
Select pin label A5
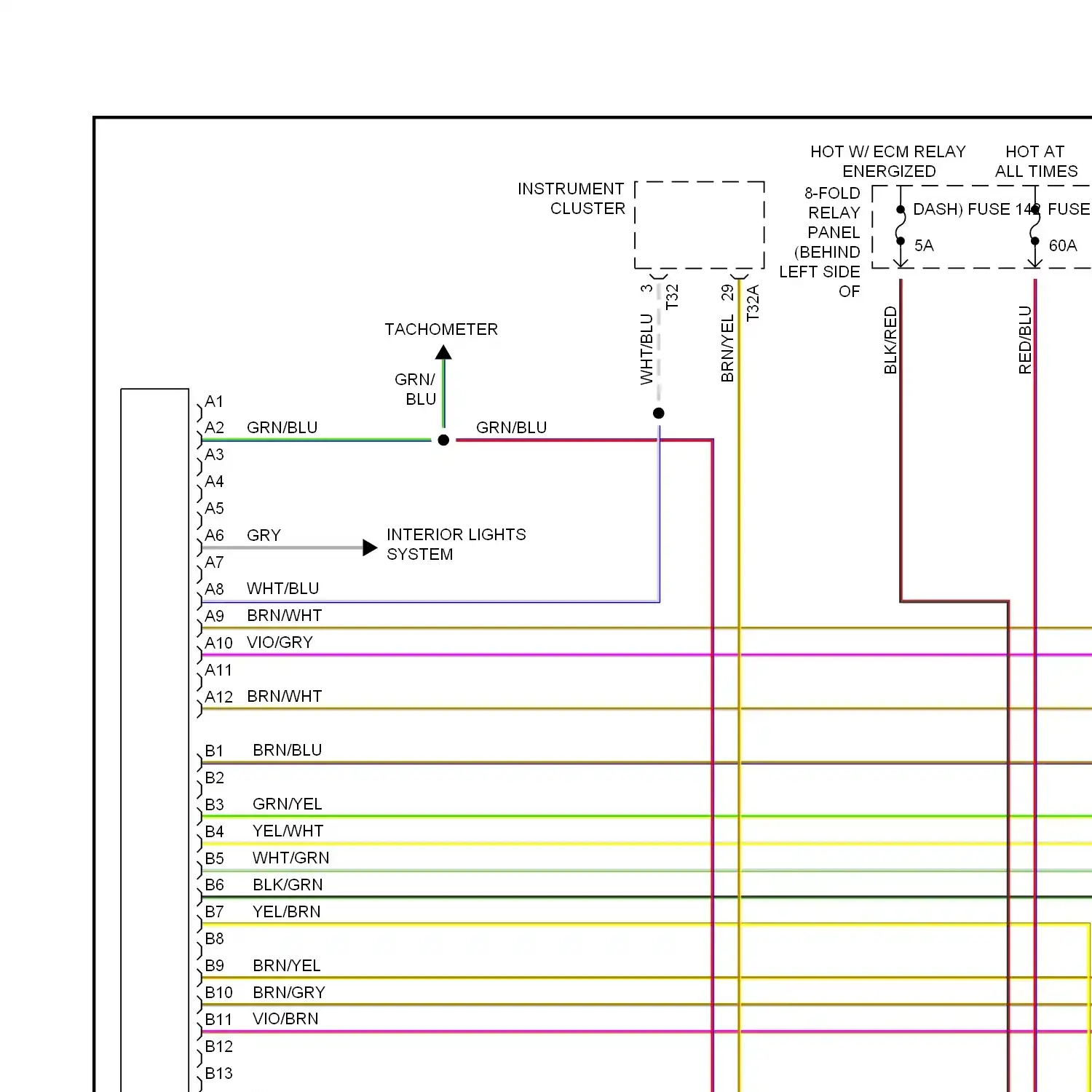point(214,509)
